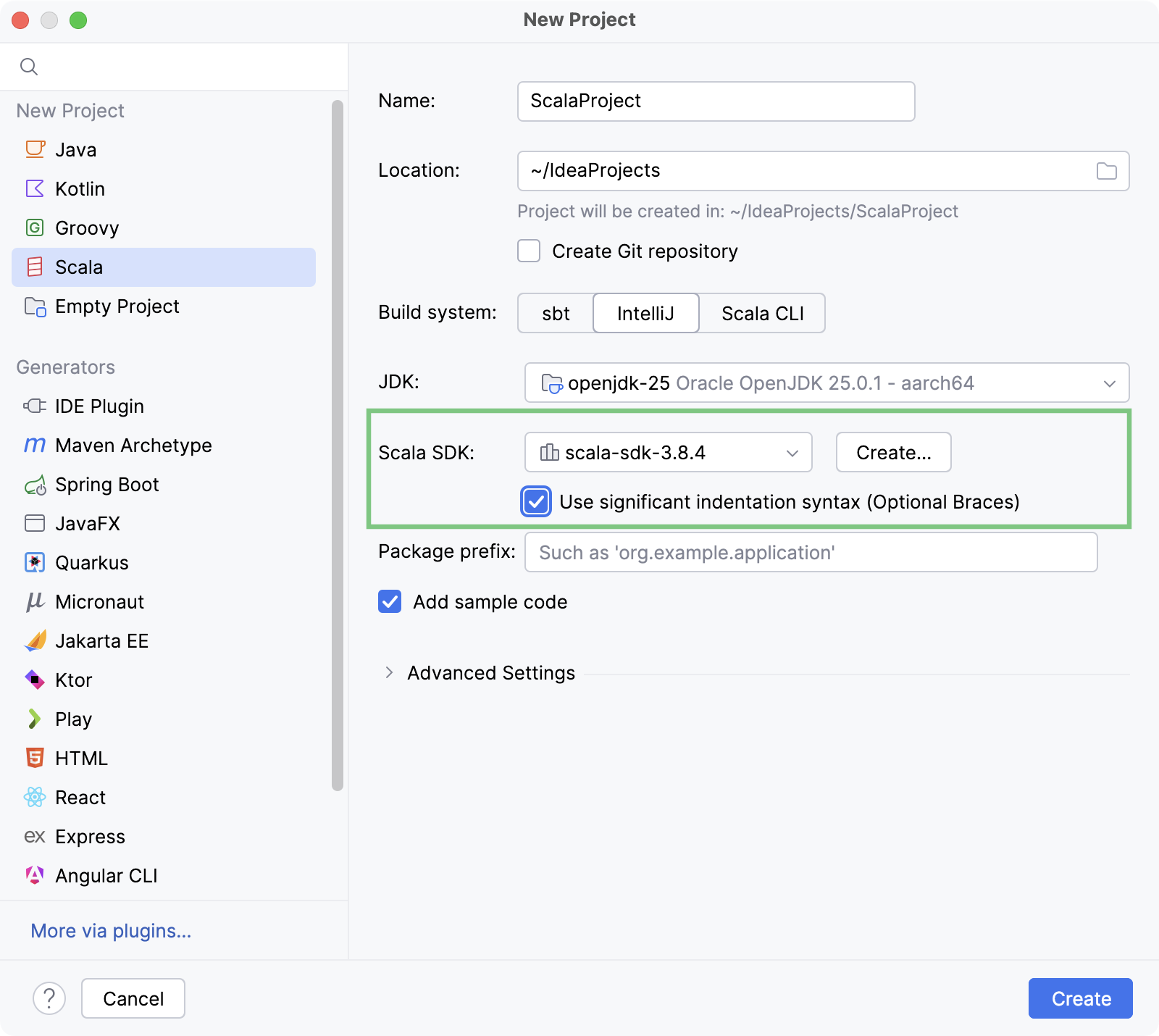Click the green zoom window button
1159x1036 pixels.
(x=78, y=20)
